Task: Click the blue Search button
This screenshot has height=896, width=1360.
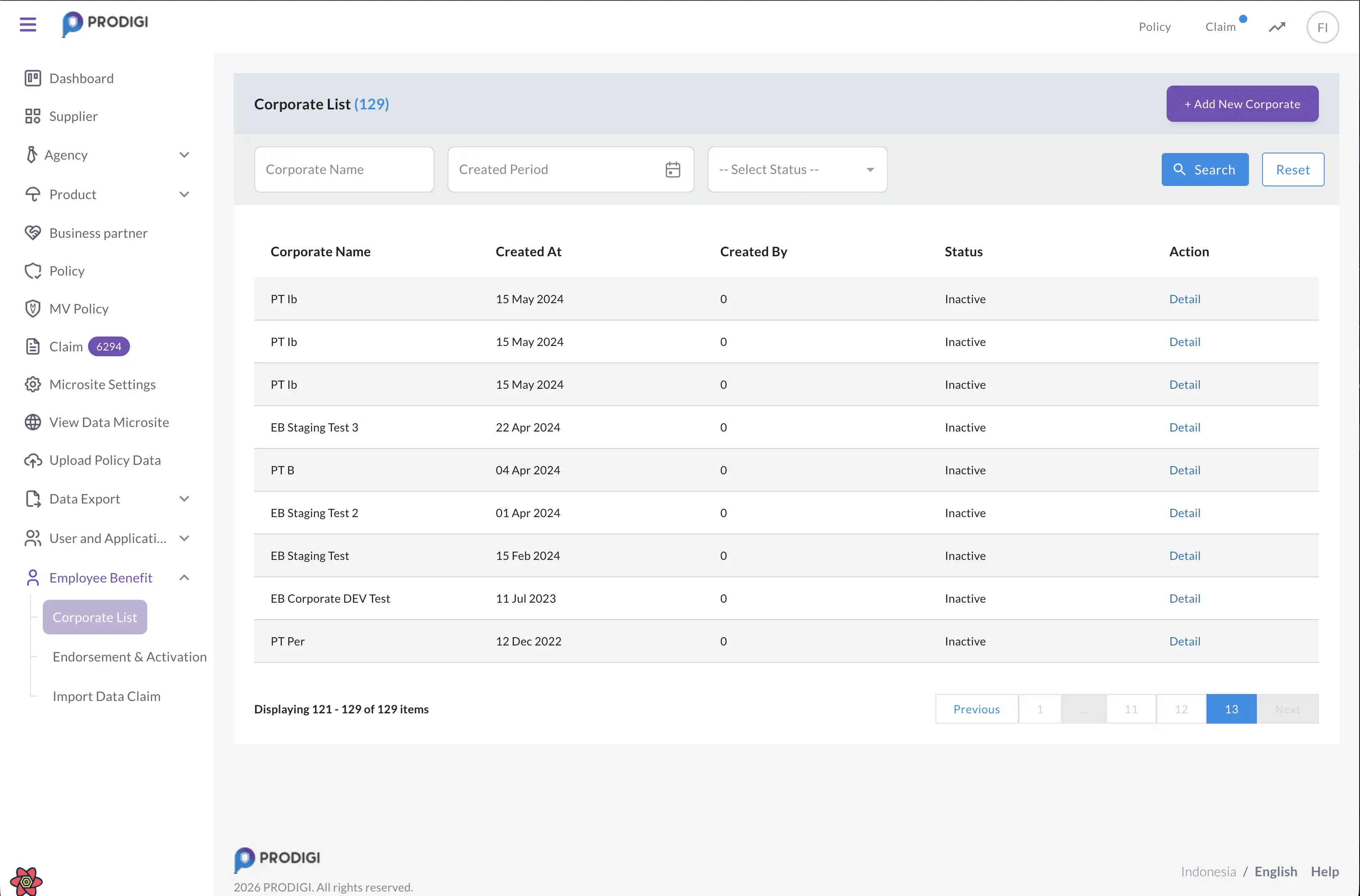Action: (x=1204, y=170)
